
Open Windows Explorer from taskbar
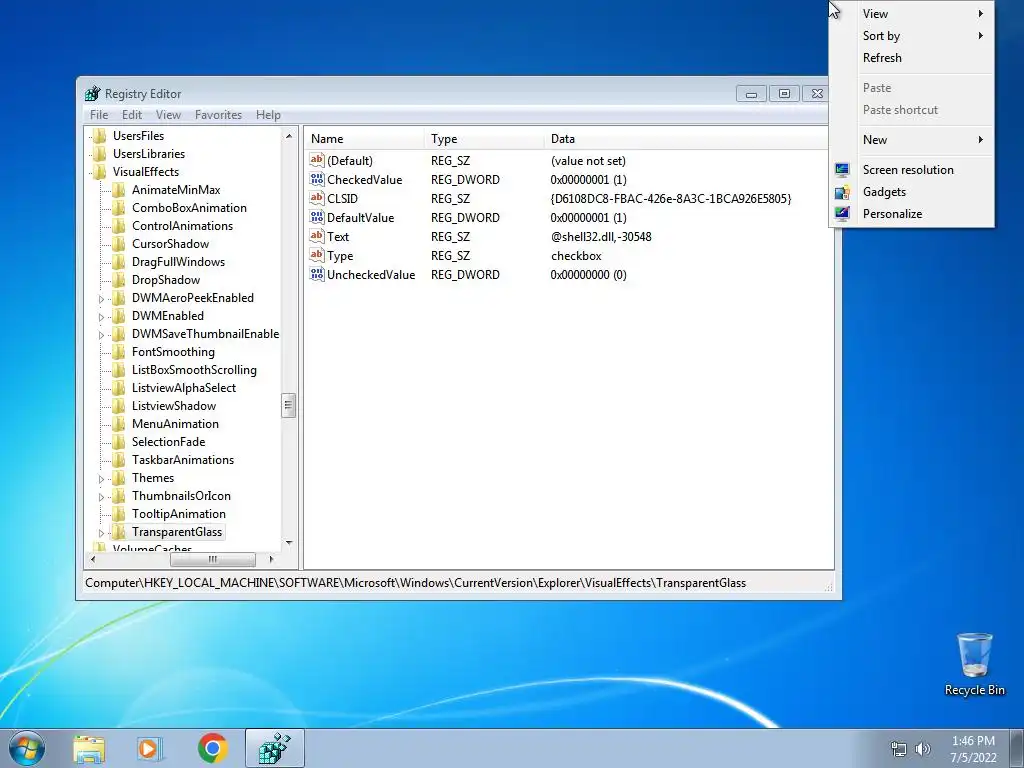[x=89, y=749]
